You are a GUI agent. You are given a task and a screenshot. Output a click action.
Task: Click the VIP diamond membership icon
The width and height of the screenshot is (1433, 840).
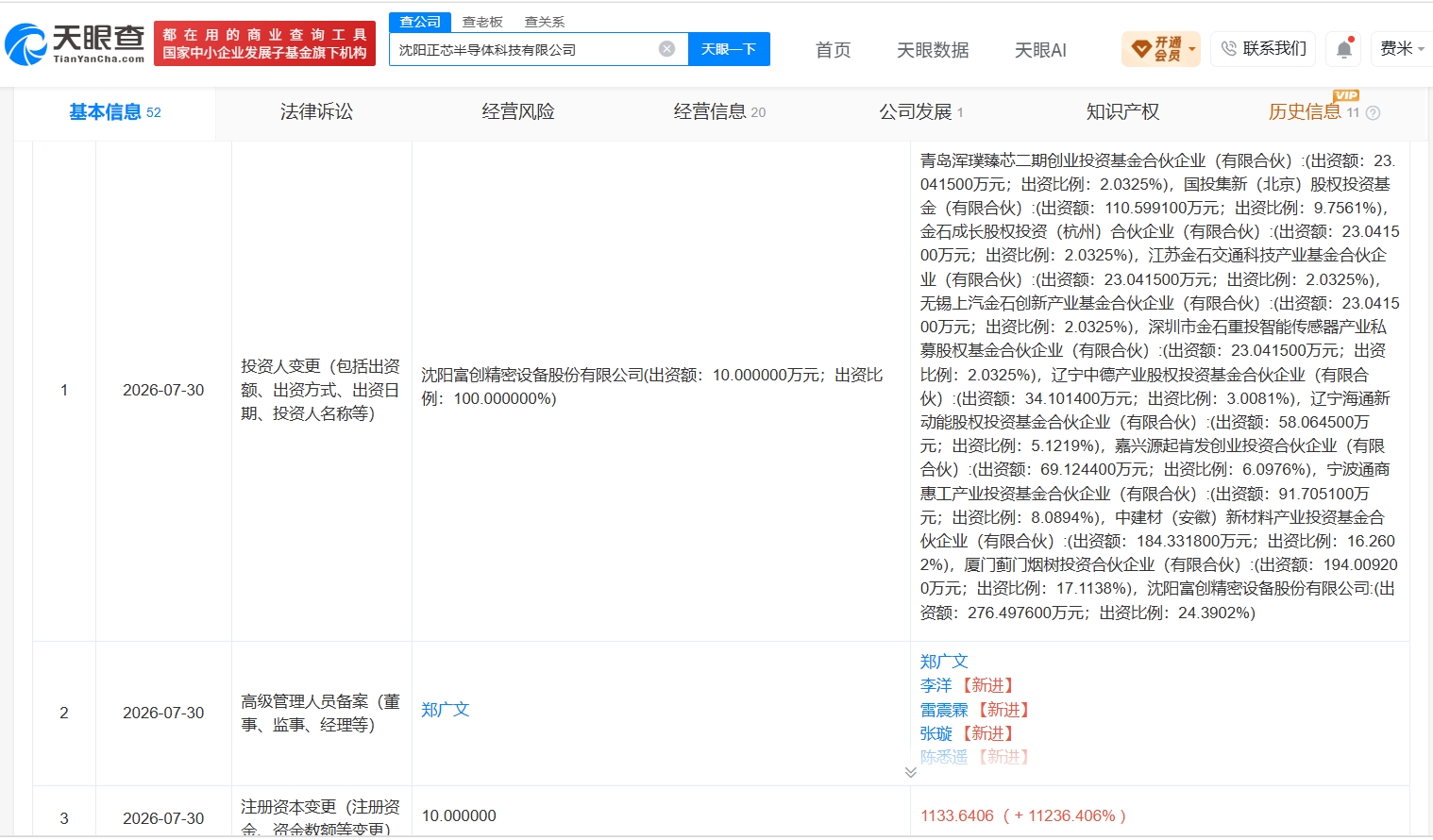coord(1140,48)
